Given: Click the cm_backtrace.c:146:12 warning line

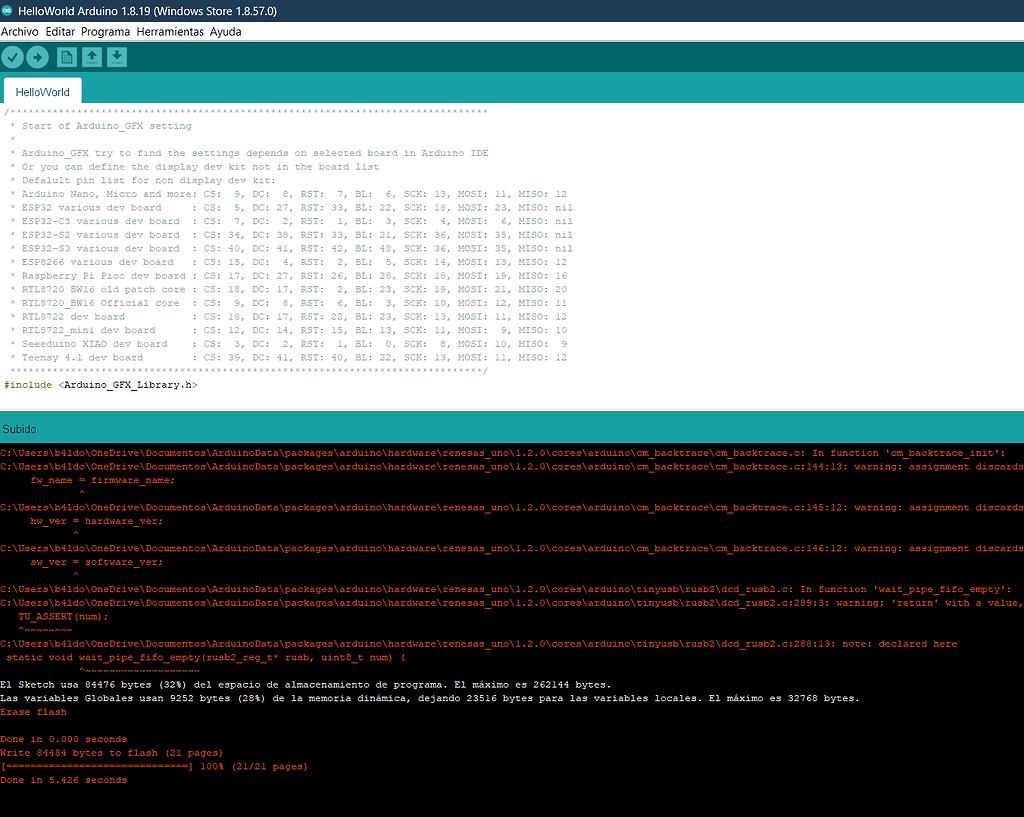Looking at the screenshot, I should point(512,549).
